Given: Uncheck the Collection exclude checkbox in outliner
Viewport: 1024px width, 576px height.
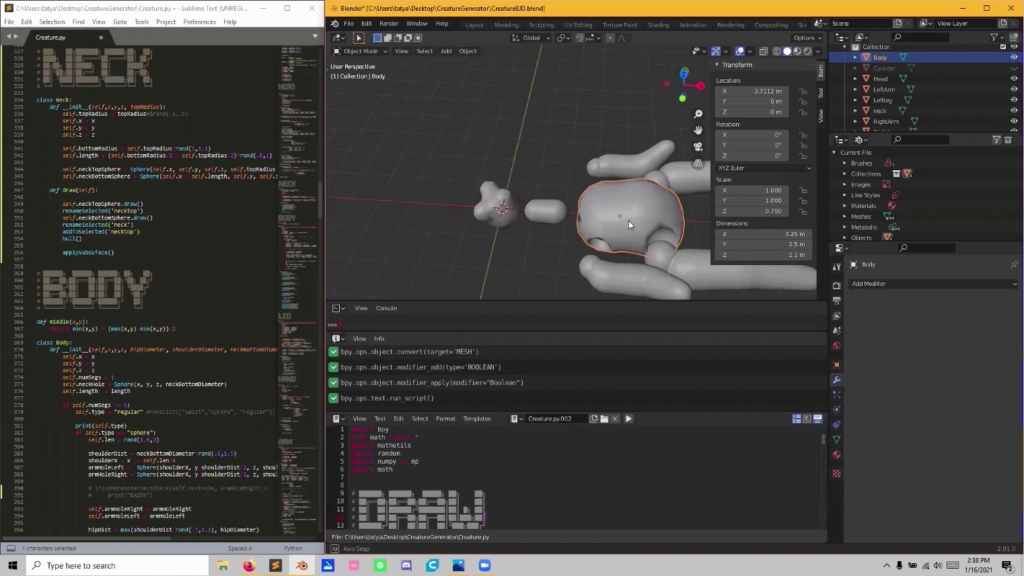Looking at the screenshot, I should 1003,47.
